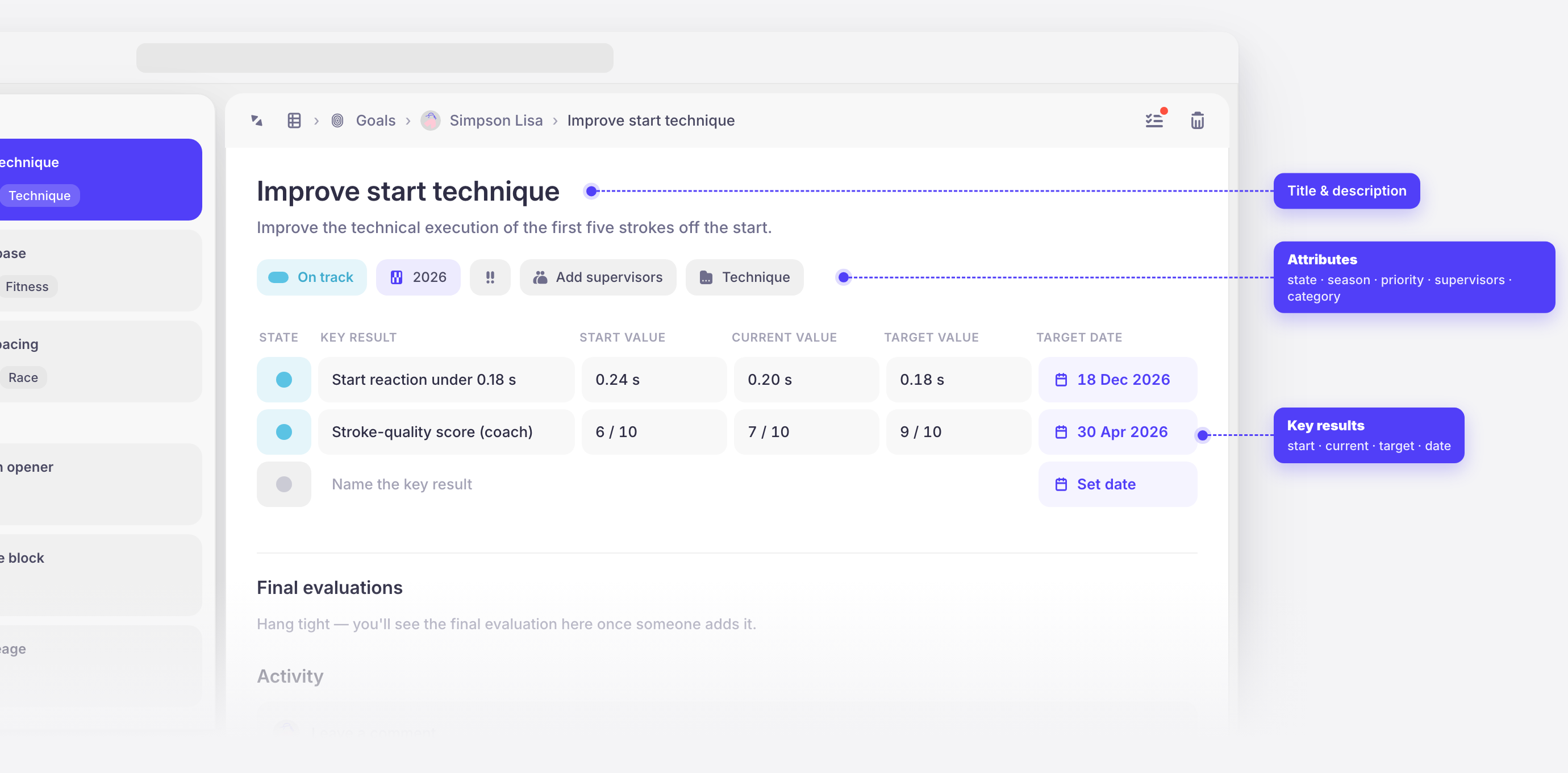The width and height of the screenshot is (1568, 773).
Task: Click Improve start technique breadcrumb
Action: click(x=650, y=120)
